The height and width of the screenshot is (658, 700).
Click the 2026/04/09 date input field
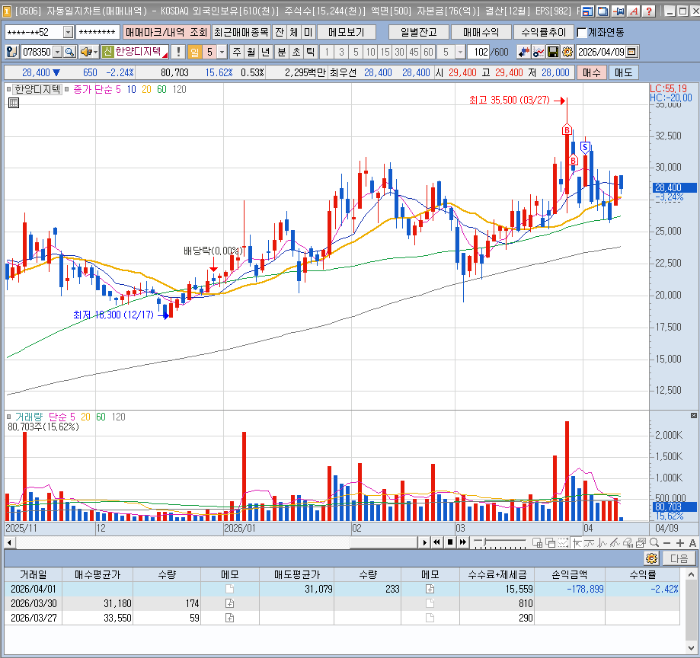pyautogui.click(x=601, y=52)
